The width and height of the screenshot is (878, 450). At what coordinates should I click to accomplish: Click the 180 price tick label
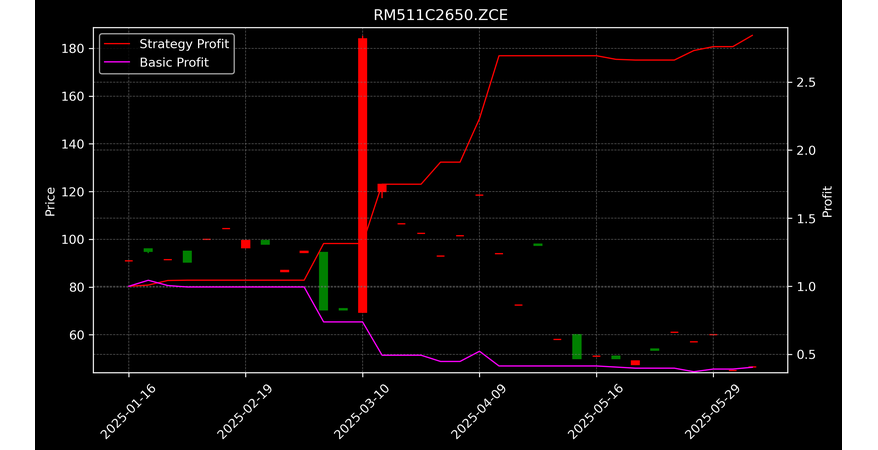pos(73,49)
